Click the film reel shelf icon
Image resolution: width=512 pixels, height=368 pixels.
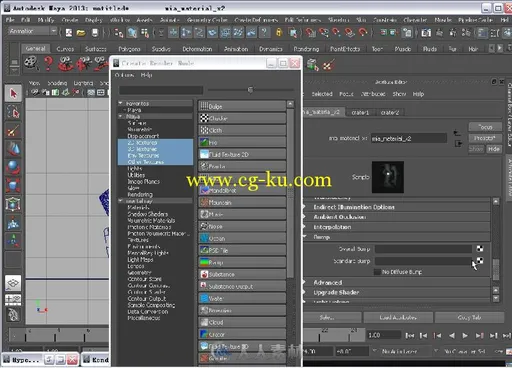coord(31,63)
